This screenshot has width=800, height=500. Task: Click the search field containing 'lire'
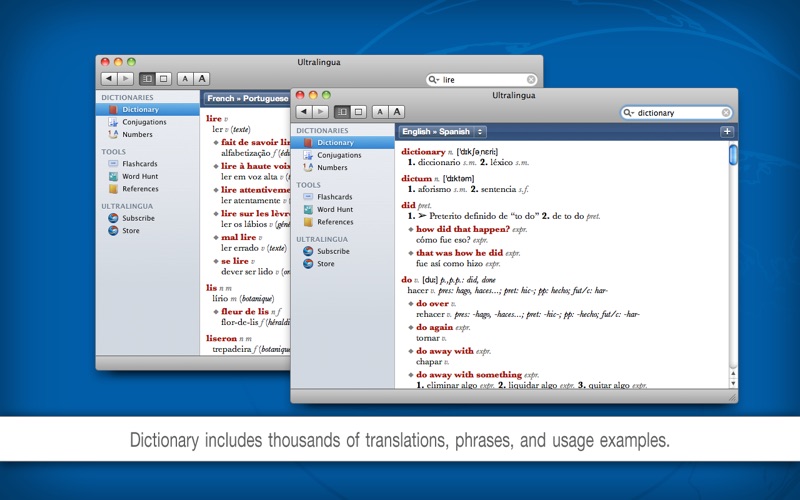coord(481,80)
